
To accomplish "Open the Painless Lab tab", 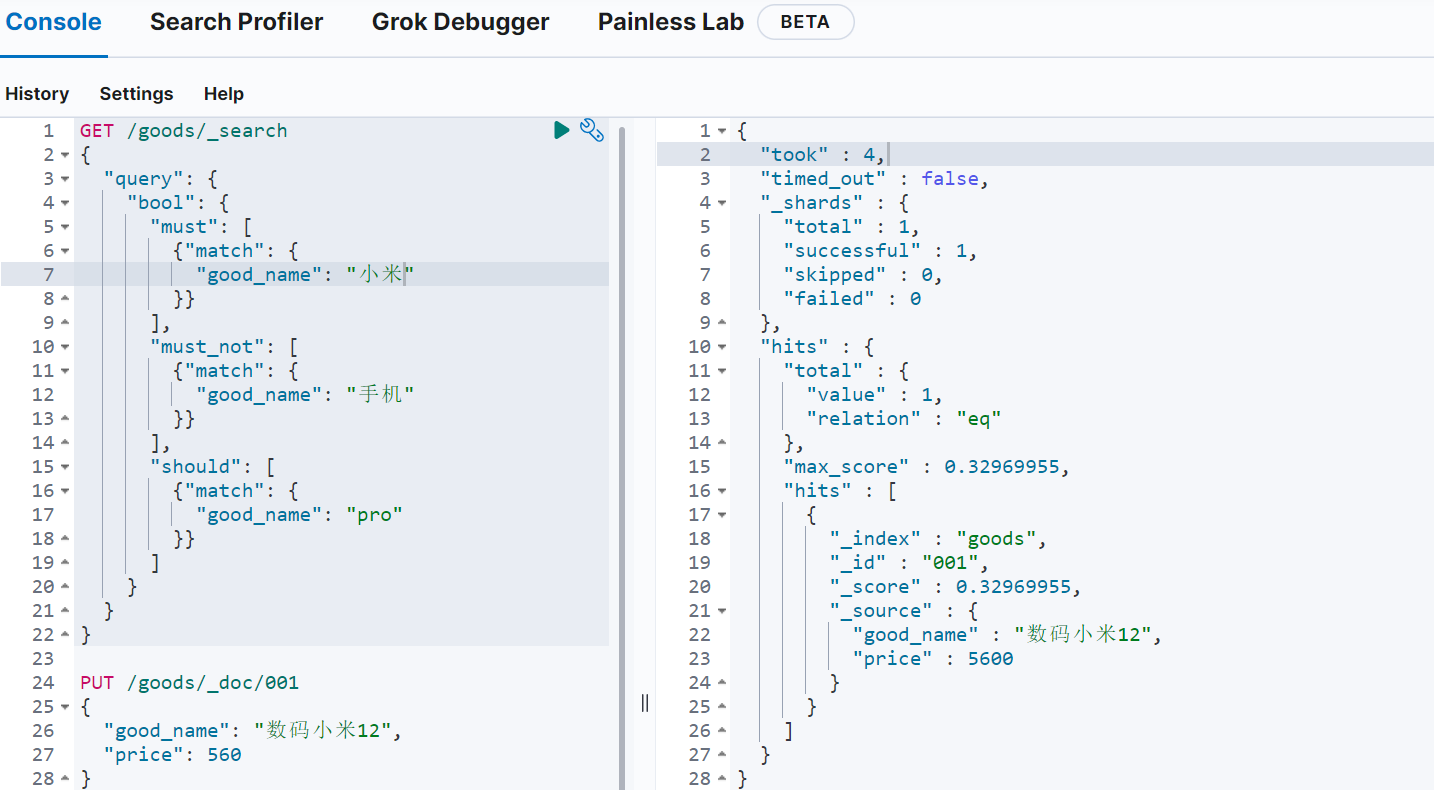I will click(670, 22).
